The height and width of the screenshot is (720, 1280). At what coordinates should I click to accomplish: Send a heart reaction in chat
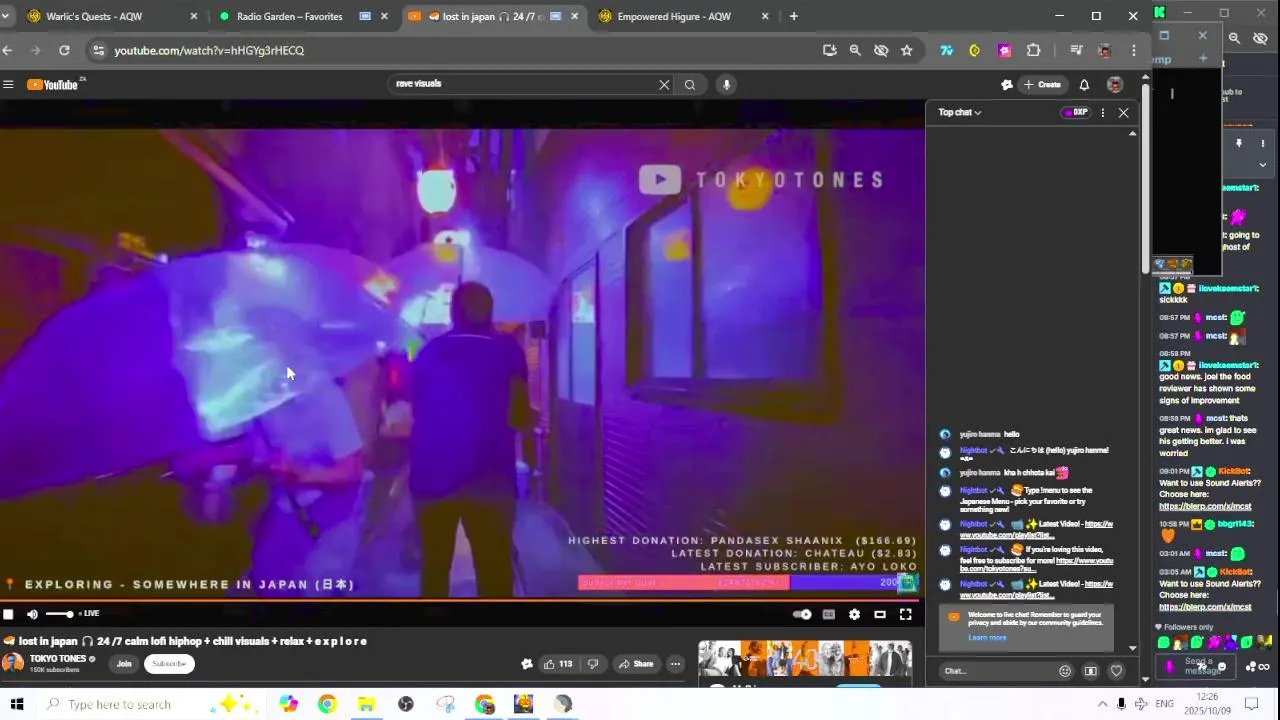coord(1117,671)
